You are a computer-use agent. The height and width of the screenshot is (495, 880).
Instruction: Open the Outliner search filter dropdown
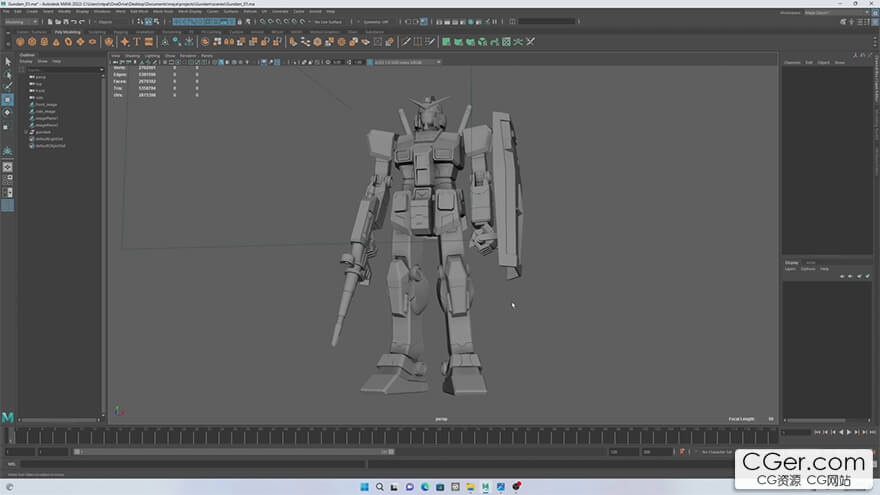pyautogui.click(x=102, y=70)
